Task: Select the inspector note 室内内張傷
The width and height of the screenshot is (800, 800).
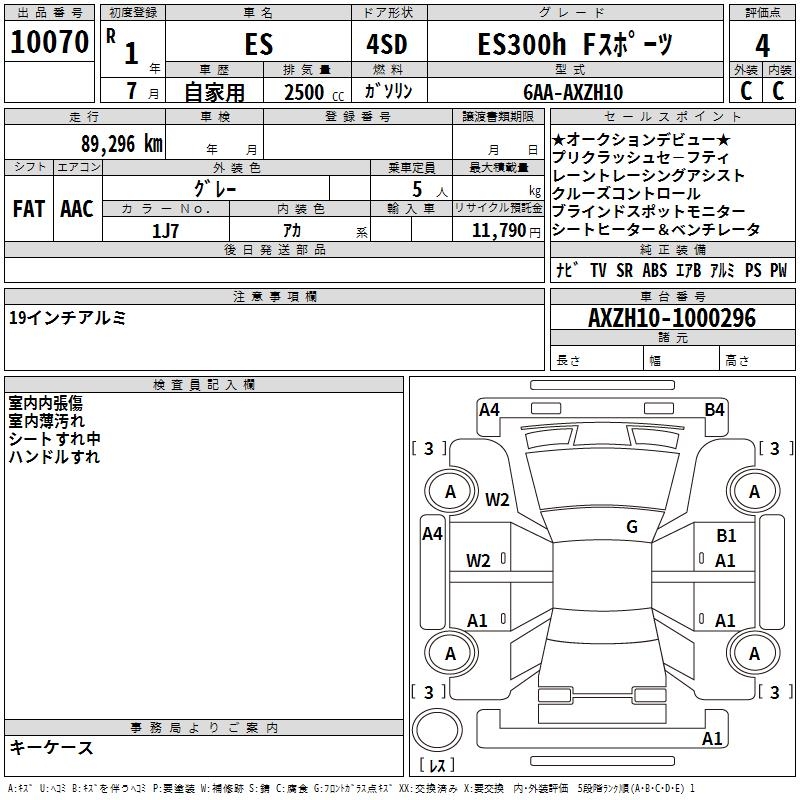Action: 45,403
